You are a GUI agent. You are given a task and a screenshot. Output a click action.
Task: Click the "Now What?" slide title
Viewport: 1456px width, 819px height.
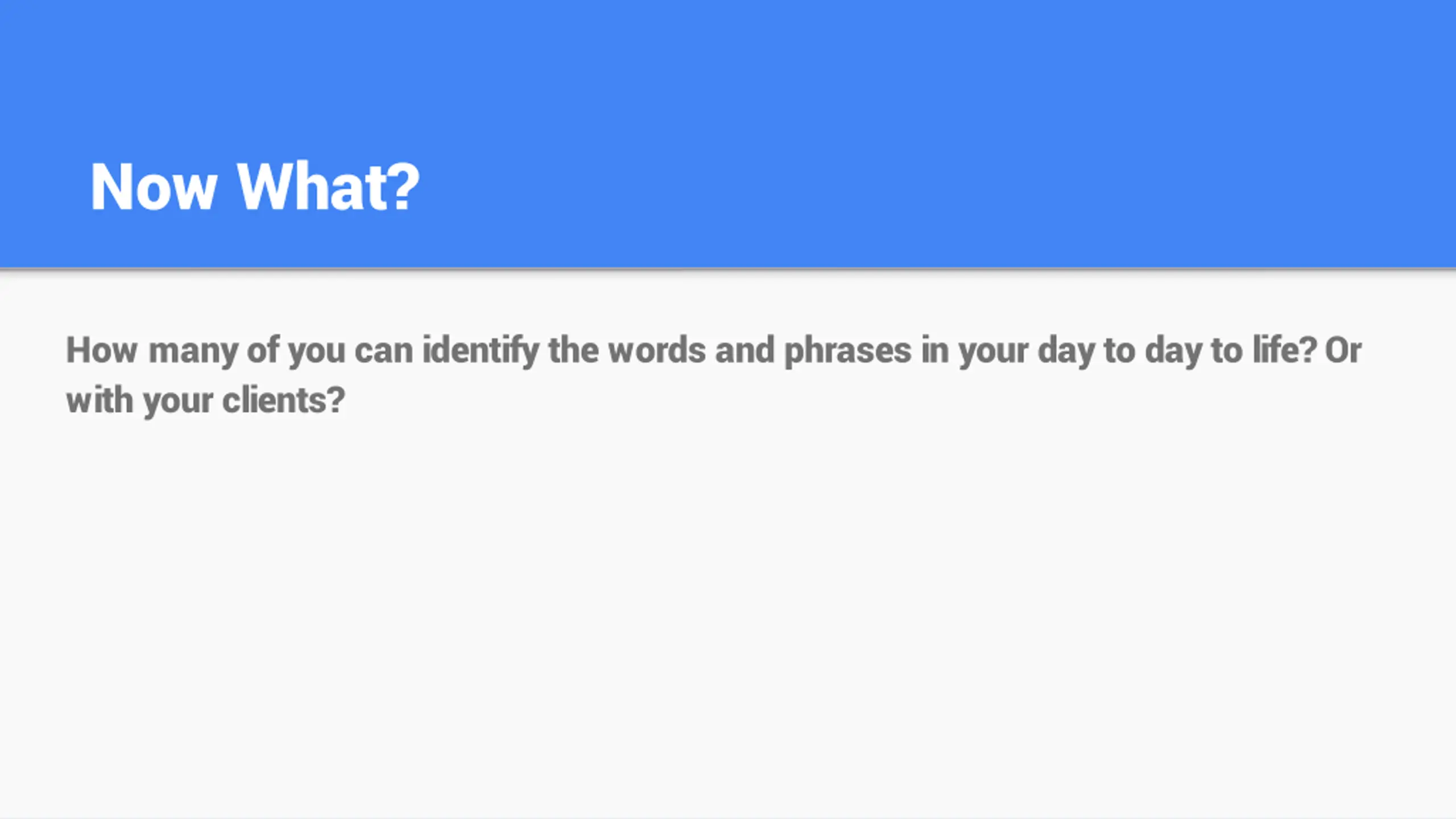click(x=255, y=187)
